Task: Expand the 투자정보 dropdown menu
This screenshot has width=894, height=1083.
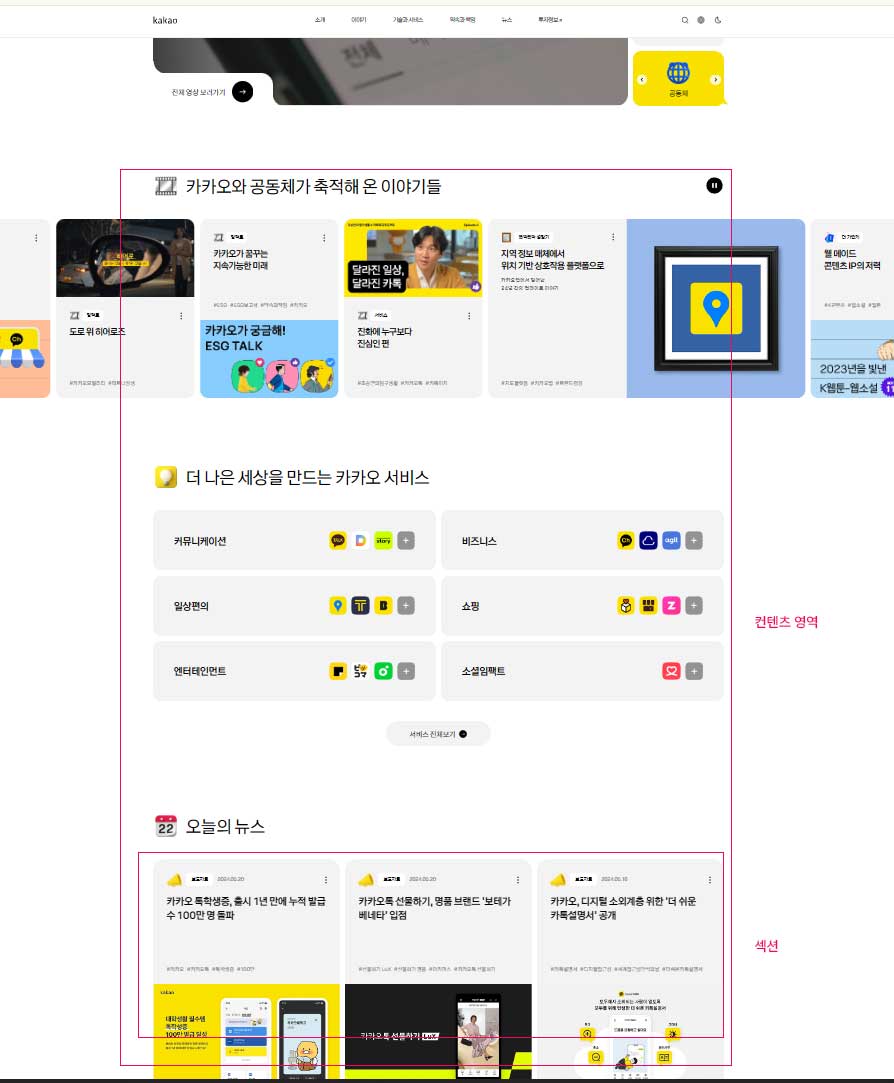Action: (x=550, y=20)
